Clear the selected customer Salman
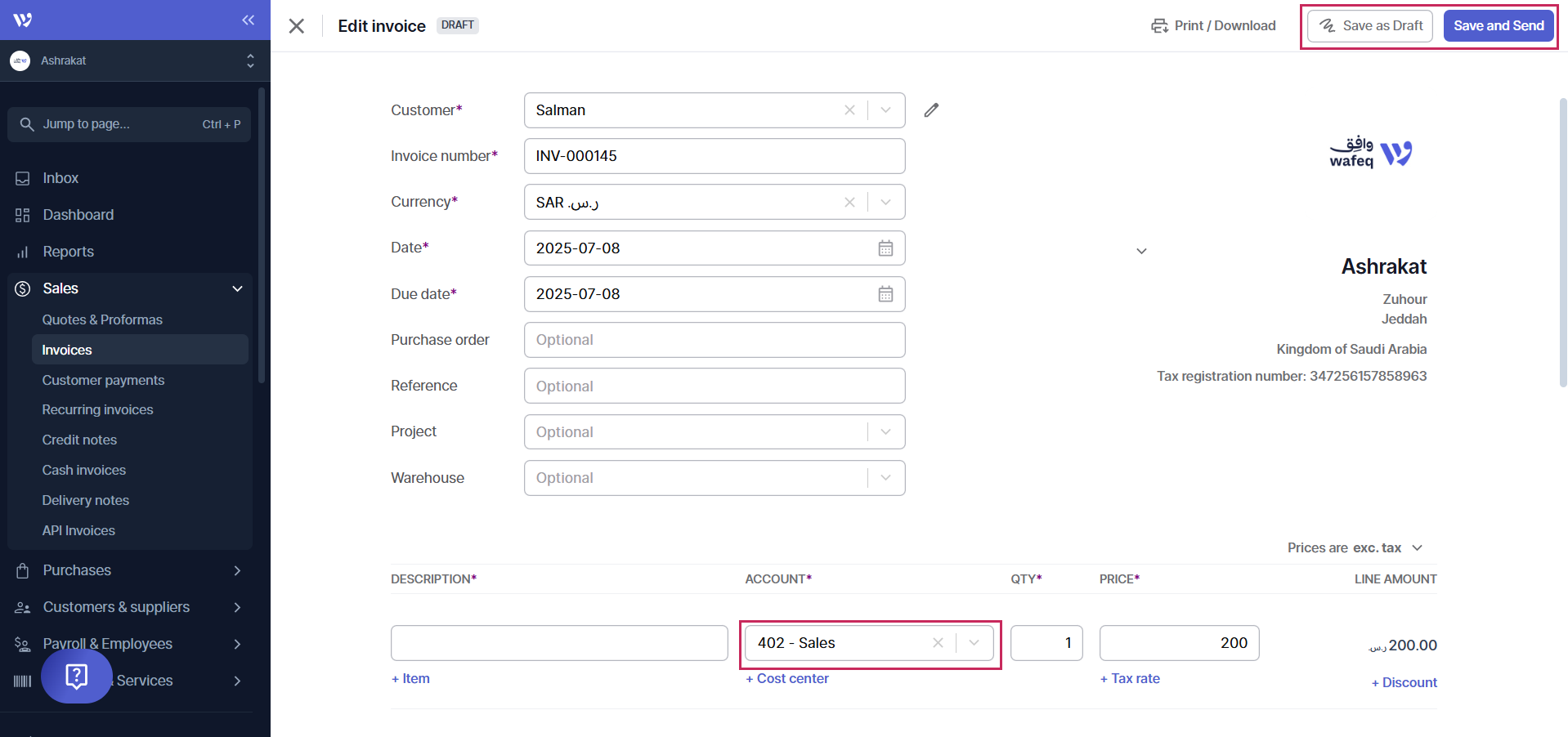Image resolution: width=1568 pixels, height=737 pixels. [849, 110]
